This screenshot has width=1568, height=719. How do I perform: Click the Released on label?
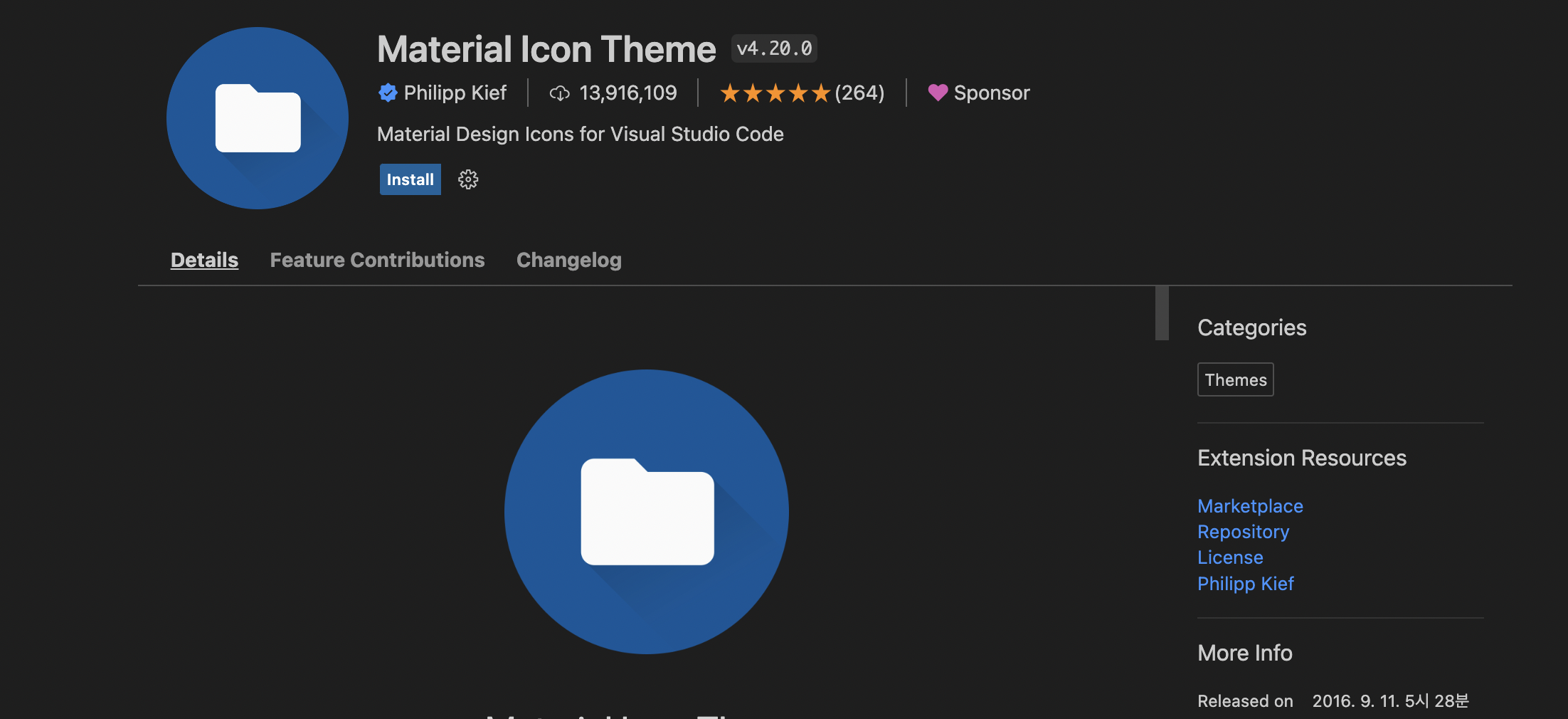pos(1245,701)
